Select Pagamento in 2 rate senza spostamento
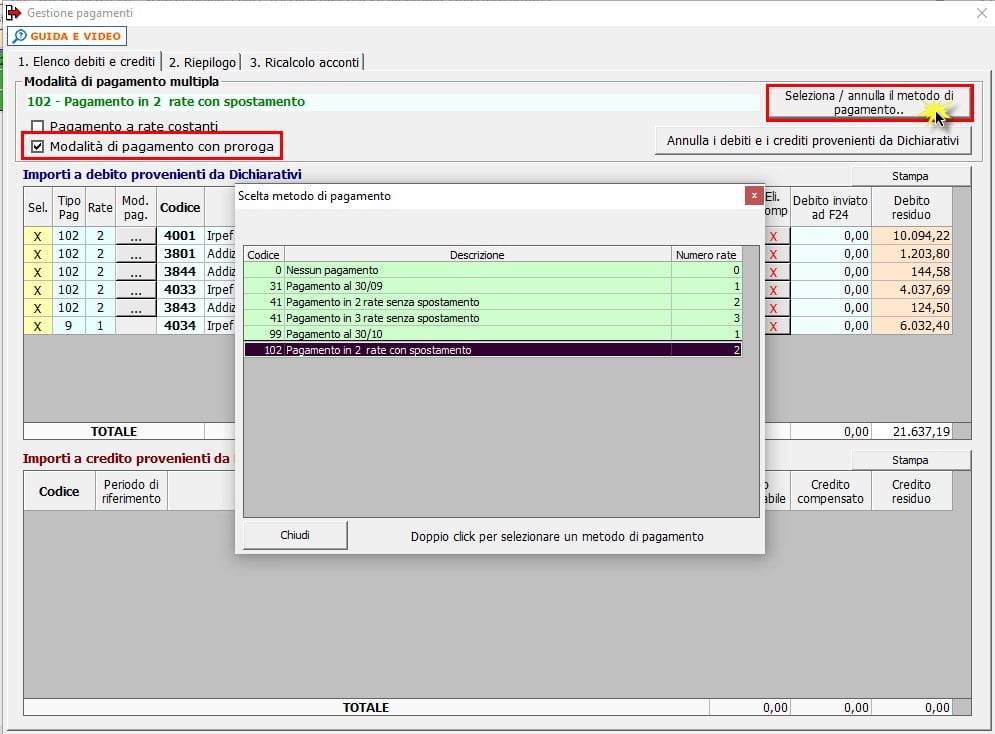995x734 pixels. pos(492,302)
